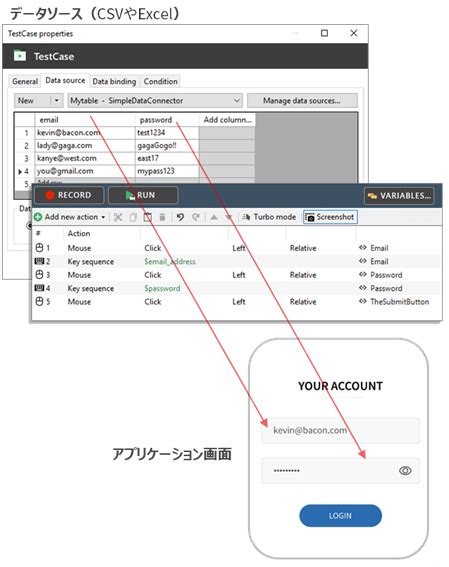Toggle password visibility eye icon
This screenshot has width=449, height=567.
tap(405, 470)
